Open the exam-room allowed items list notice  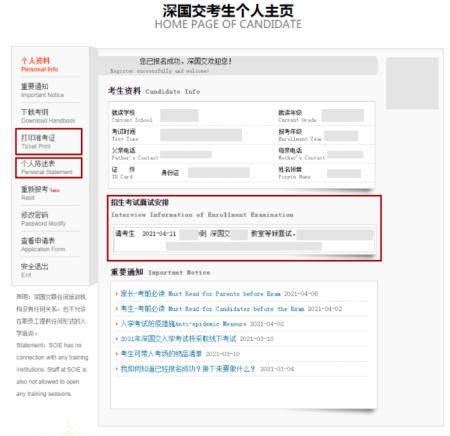180,354
